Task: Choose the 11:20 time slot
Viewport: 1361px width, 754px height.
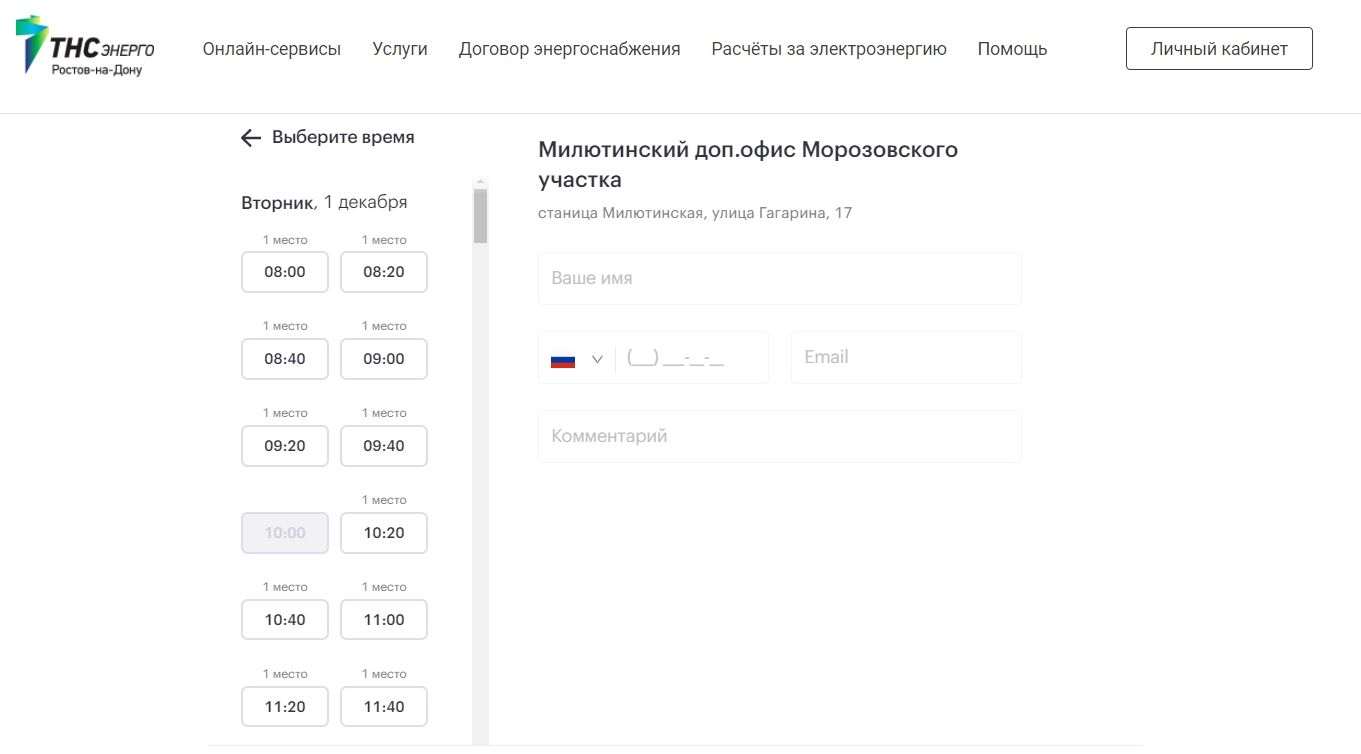Action: click(285, 707)
